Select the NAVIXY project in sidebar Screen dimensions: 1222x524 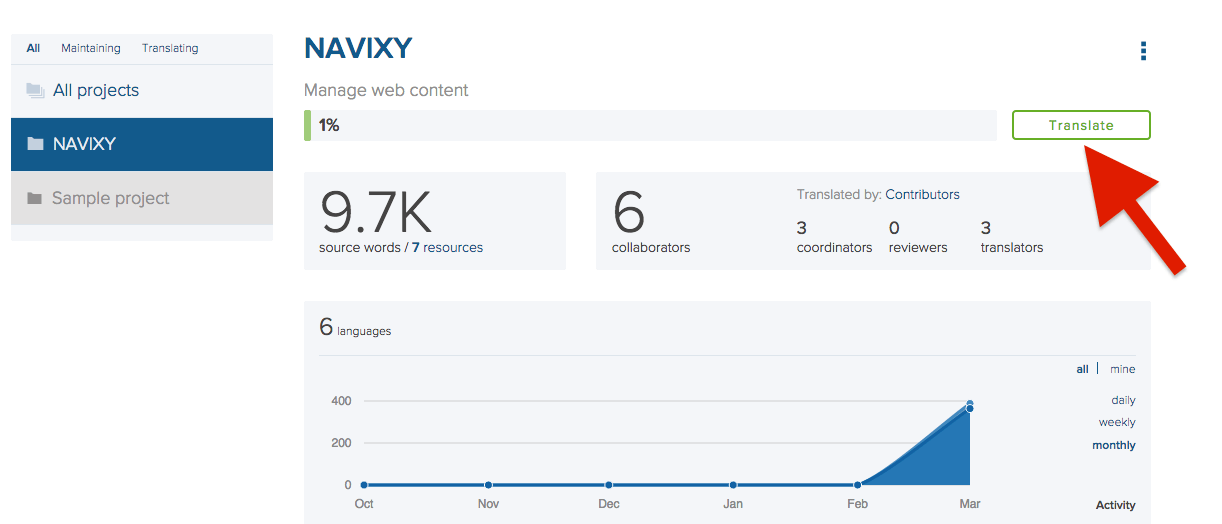(142, 144)
